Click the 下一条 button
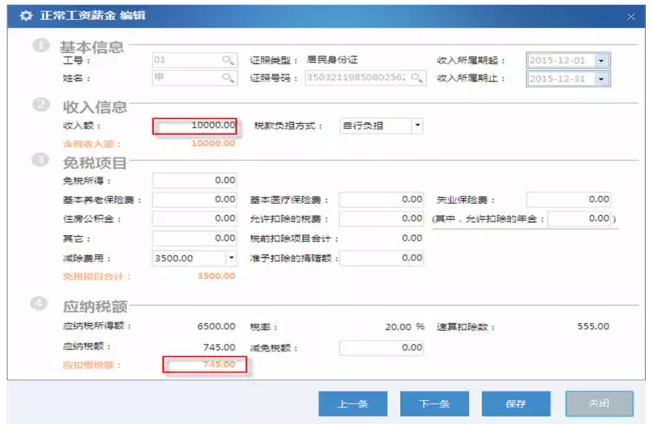This screenshot has height=429, width=652. tap(434, 403)
